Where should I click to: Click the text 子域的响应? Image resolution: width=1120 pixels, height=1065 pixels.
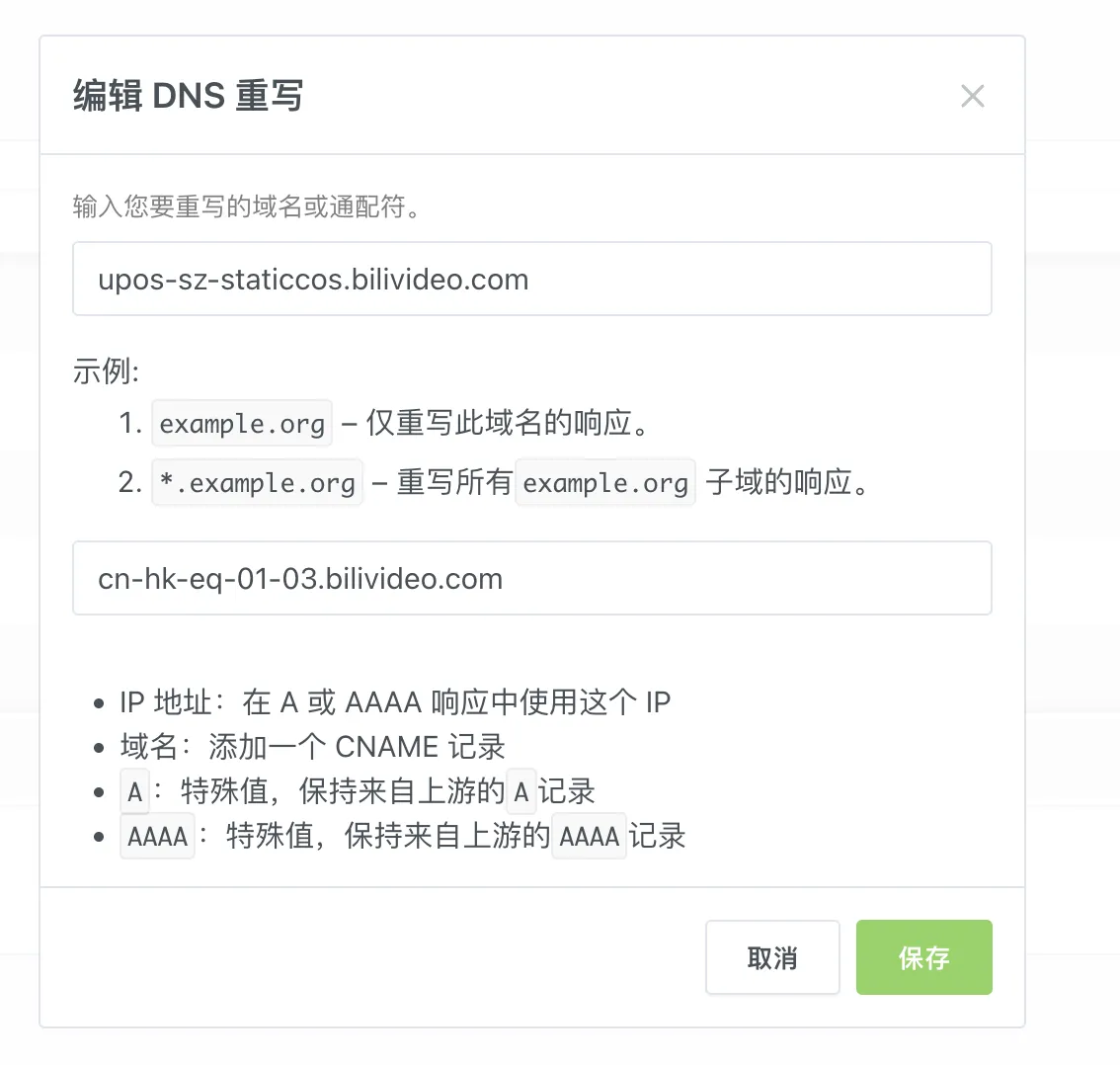(x=787, y=483)
